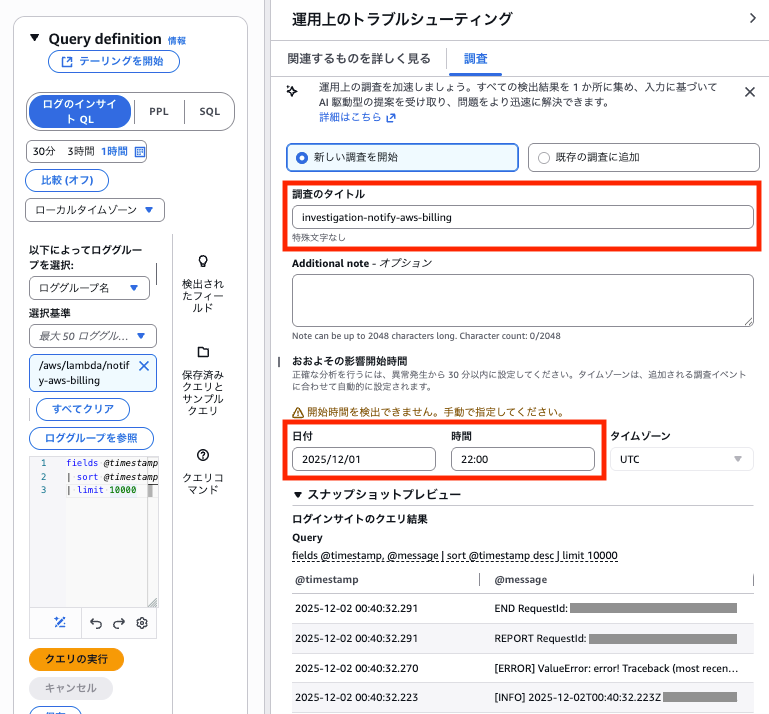
Task: Open the ロググループ名 dropdown
Action: (89, 288)
